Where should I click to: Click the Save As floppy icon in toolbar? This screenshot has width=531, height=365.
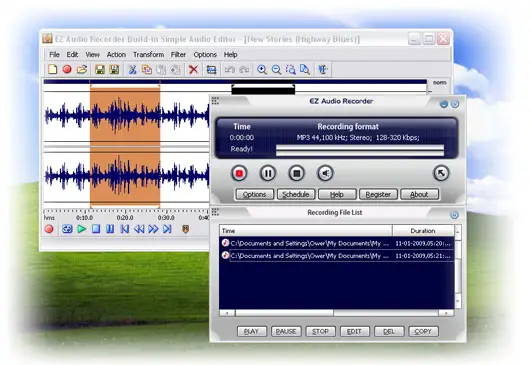pyautogui.click(x=114, y=69)
